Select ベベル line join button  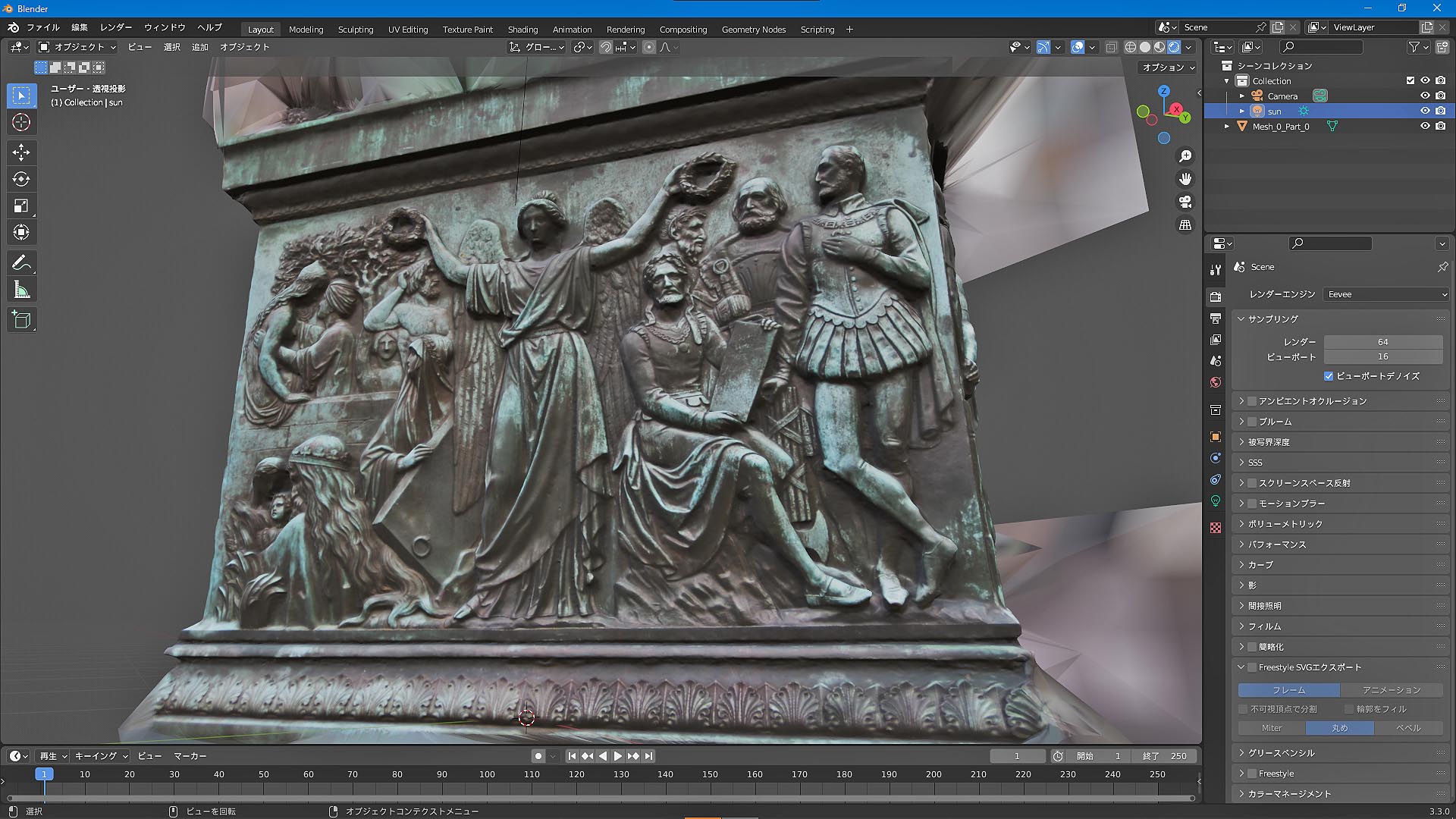pyautogui.click(x=1408, y=728)
